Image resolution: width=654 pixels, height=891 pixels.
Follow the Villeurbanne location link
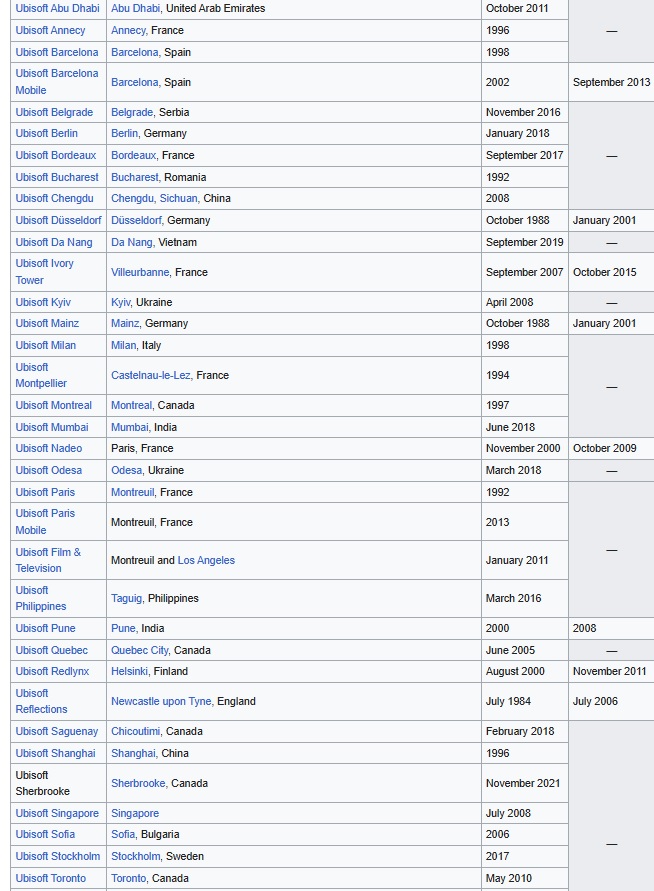point(140,272)
